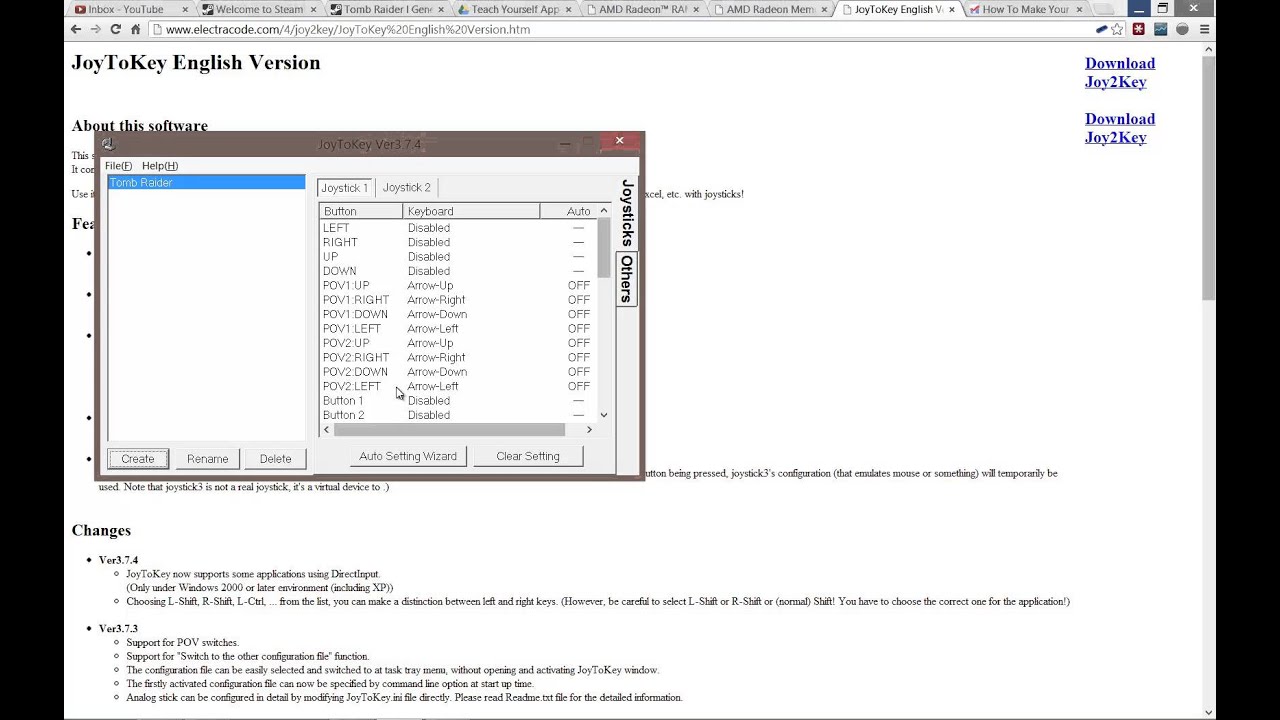Click the list's horizontal scrollbar thumb
Image resolution: width=1280 pixels, height=720 pixels.
tap(449, 430)
